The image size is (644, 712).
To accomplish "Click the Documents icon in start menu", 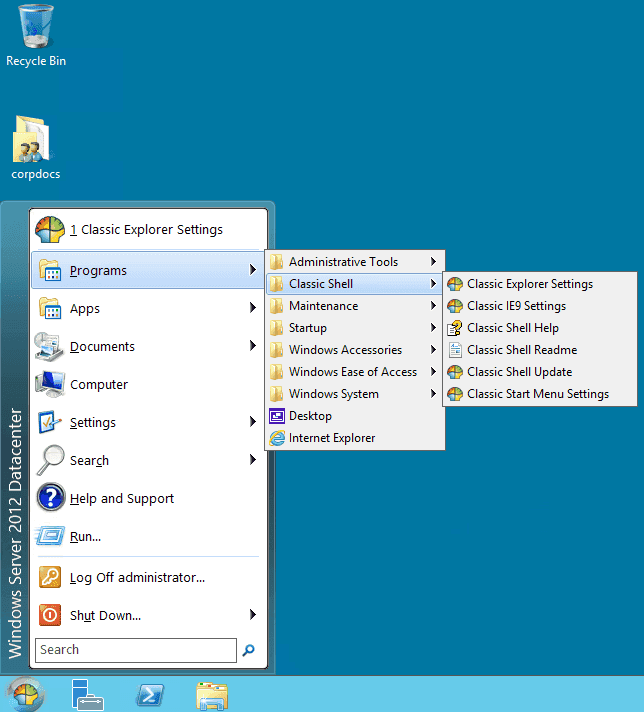I will pos(49,346).
